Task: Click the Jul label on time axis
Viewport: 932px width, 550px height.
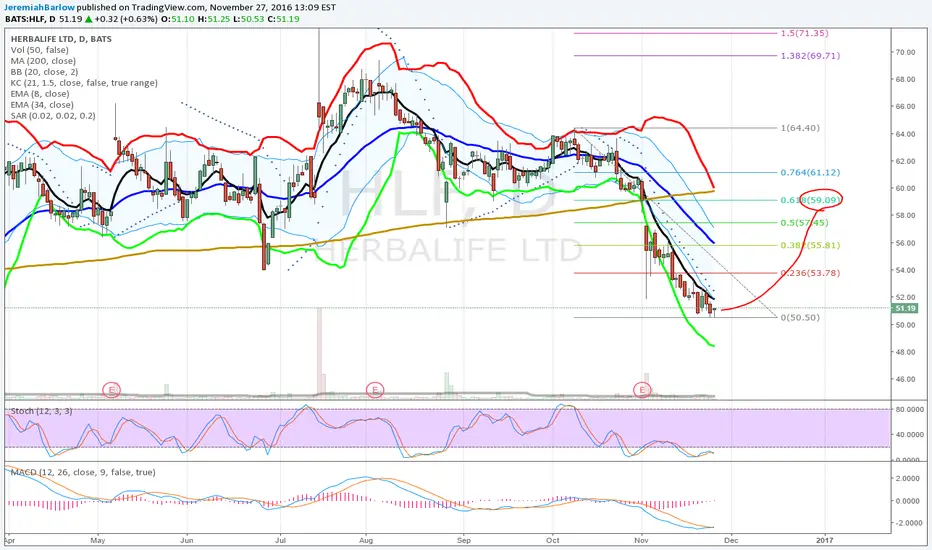Action: coord(280,540)
